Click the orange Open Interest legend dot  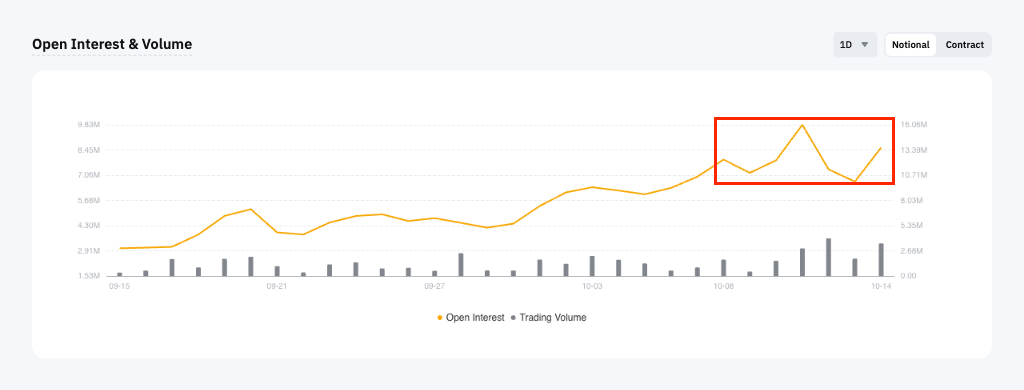[440, 318]
